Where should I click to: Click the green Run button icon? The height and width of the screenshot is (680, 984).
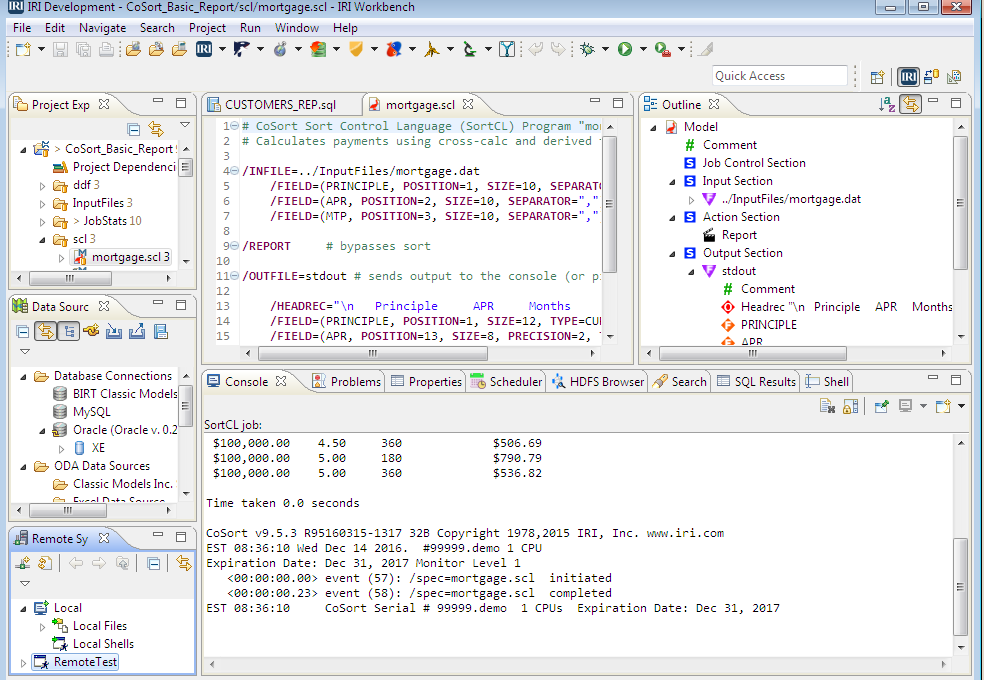(x=625, y=49)
